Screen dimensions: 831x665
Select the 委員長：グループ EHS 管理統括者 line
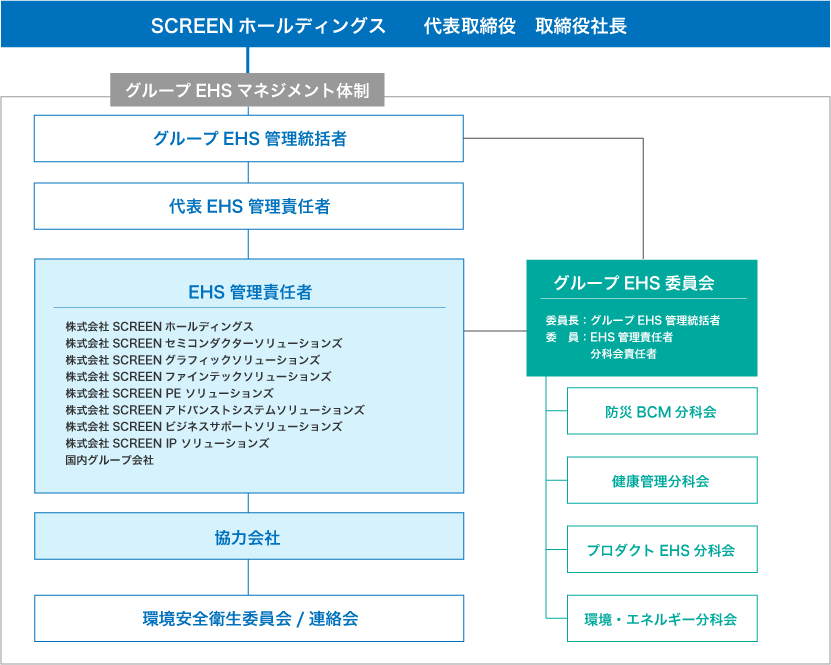[633, 320]
